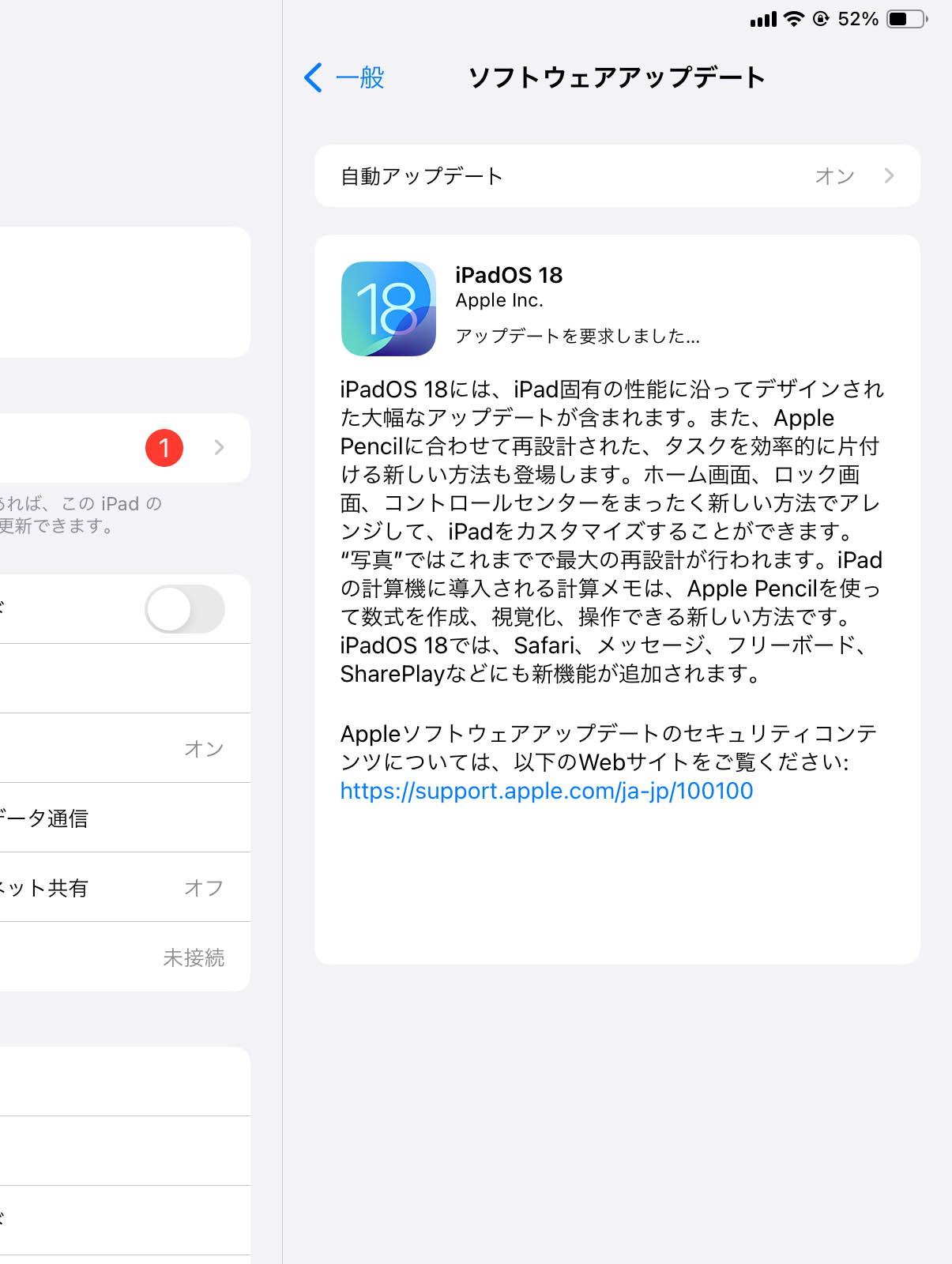Tap the blue back chevron icon
Screen dimensions: 952x1264
pos(313,77)
